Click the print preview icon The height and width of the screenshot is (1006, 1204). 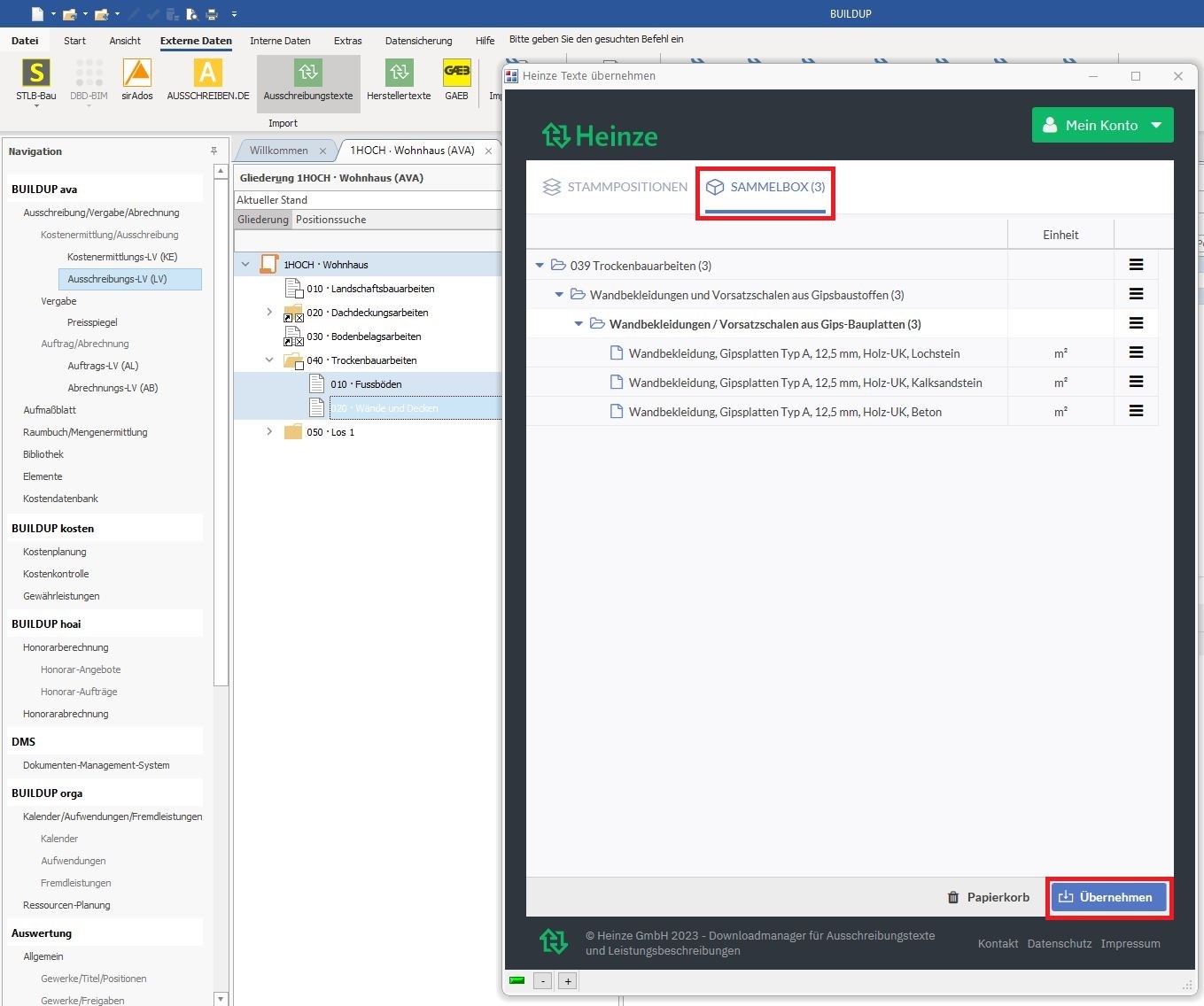coord(191,14)
